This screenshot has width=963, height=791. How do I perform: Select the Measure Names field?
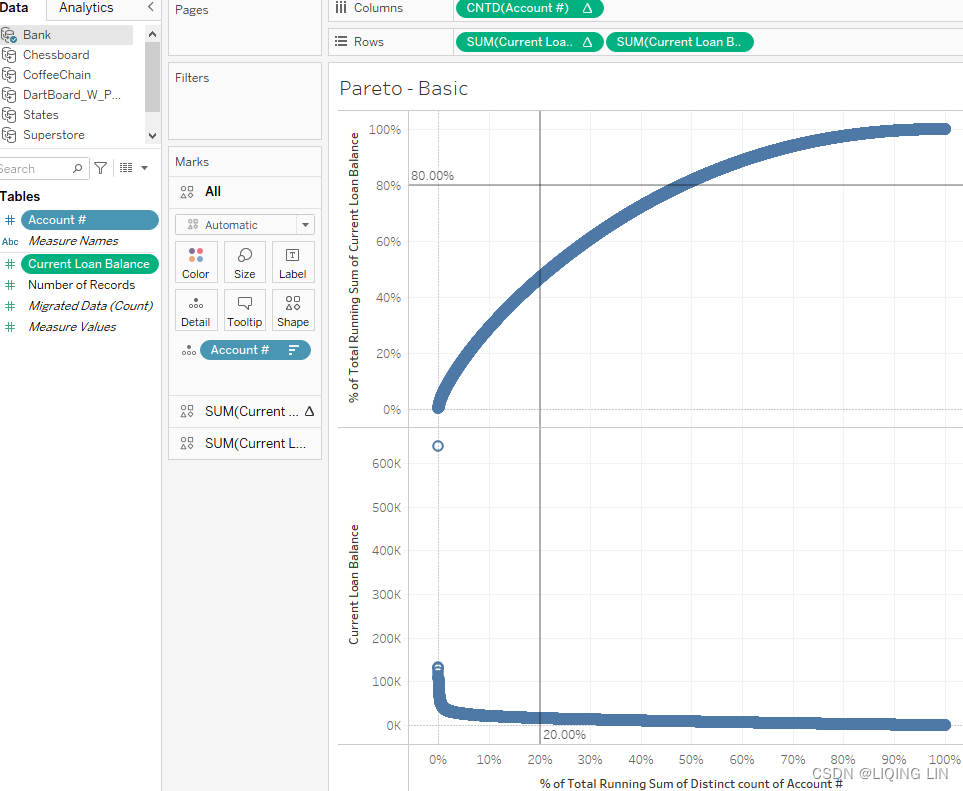(73, 241)
